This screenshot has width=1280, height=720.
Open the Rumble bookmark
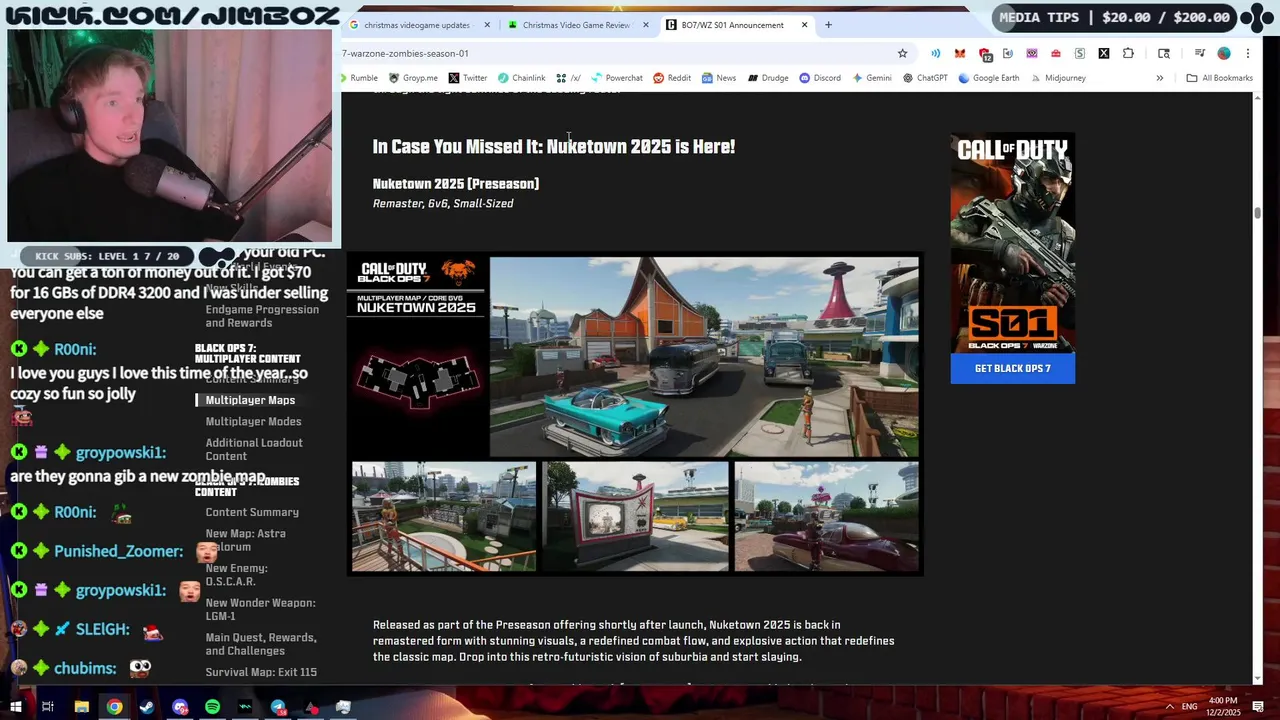(x=358, y=78)
